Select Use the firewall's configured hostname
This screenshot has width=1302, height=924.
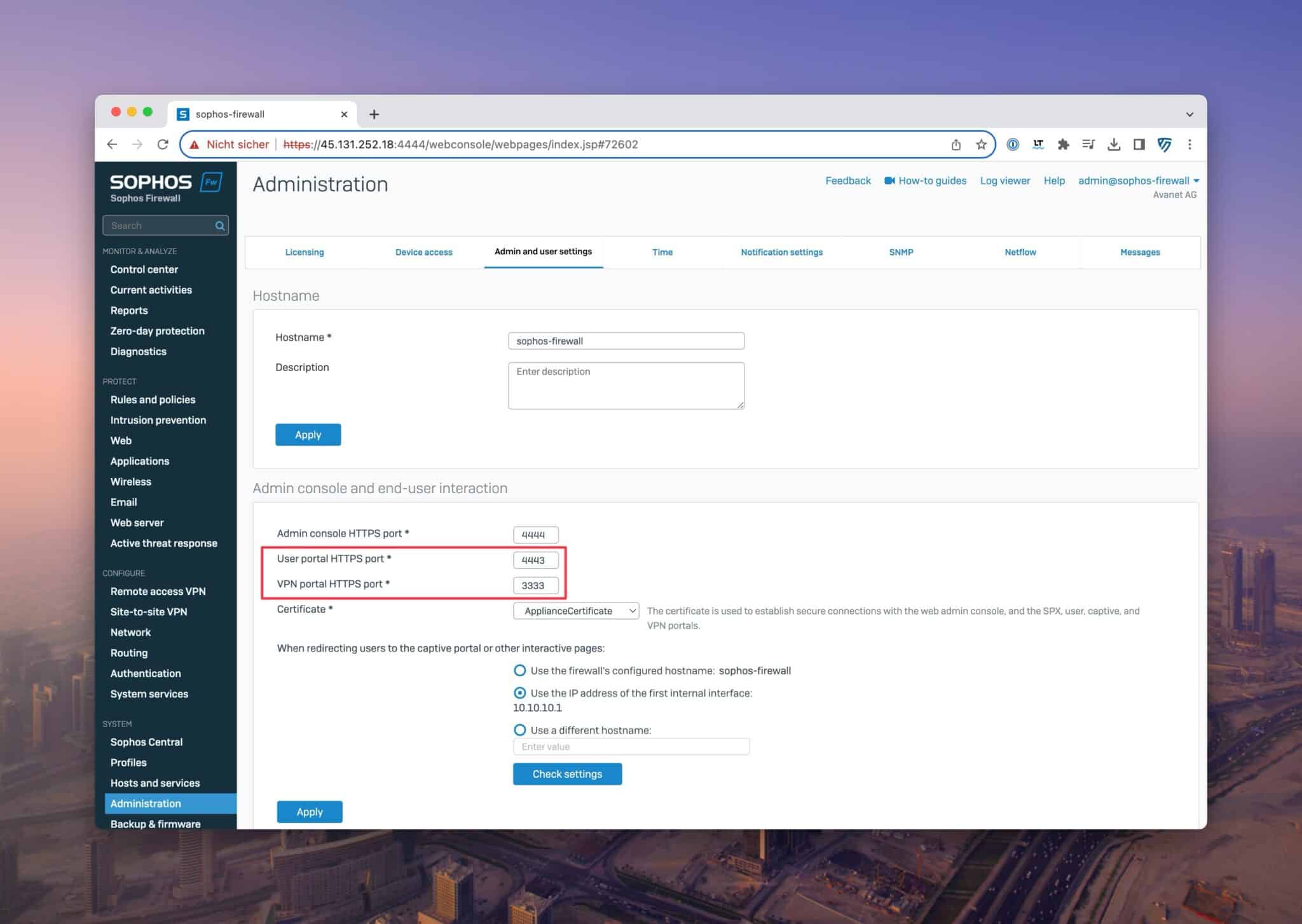pos(520,670)
